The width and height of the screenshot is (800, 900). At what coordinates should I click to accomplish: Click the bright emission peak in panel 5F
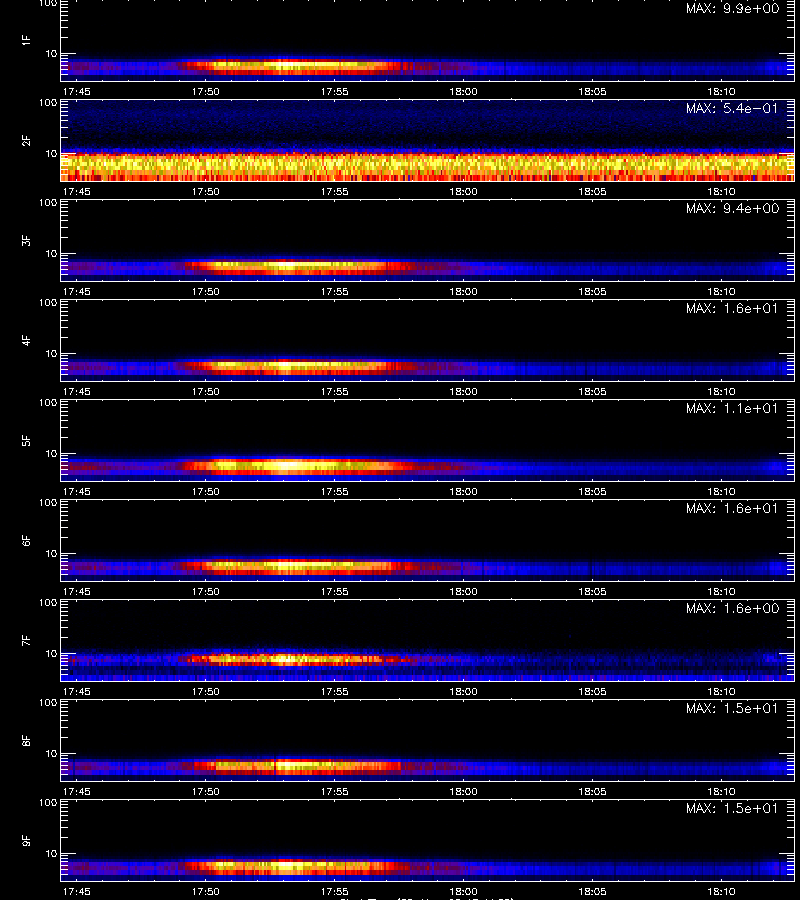point(287,466)
